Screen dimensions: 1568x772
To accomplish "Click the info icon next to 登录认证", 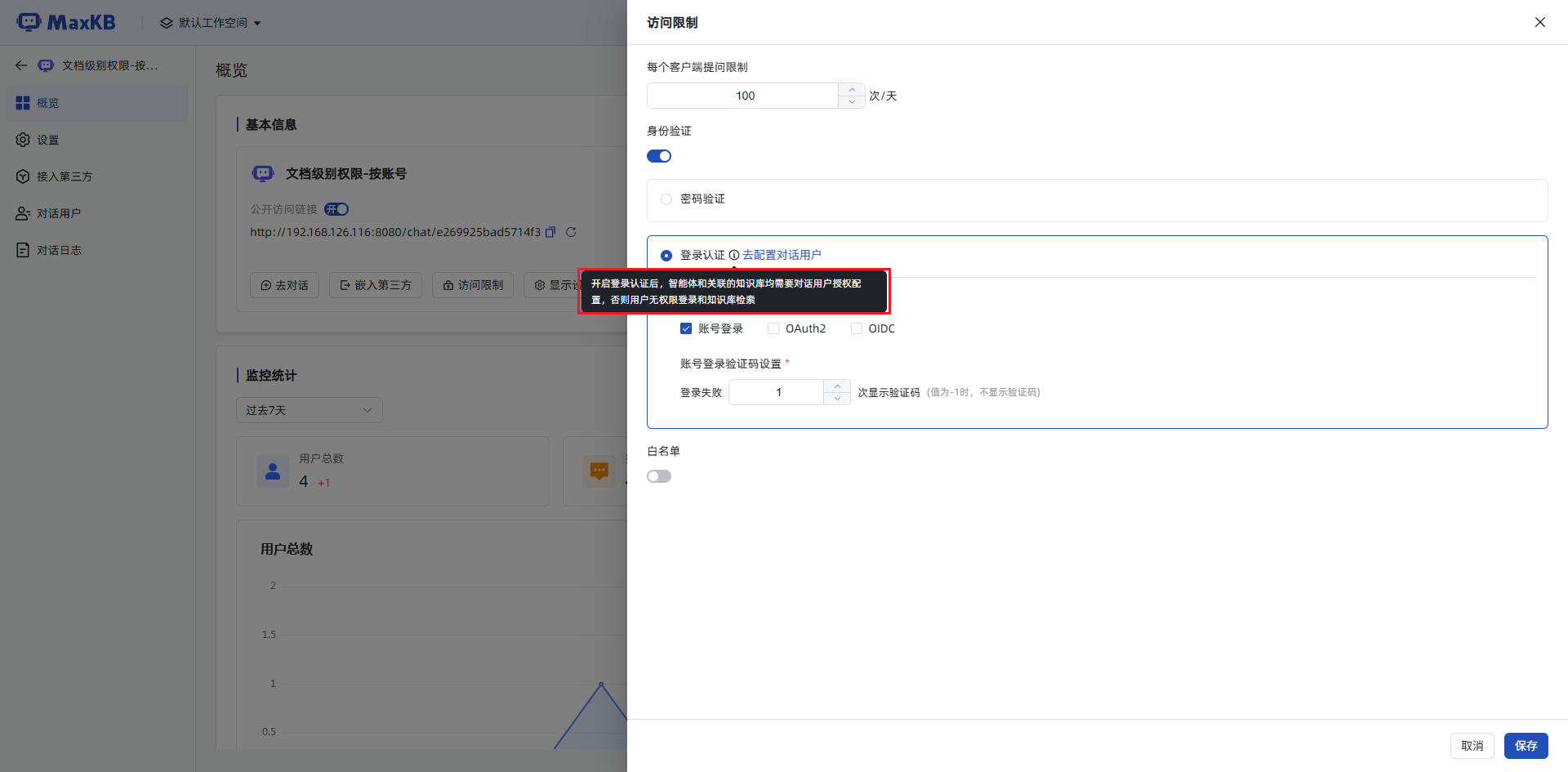I will coord(734,255).
